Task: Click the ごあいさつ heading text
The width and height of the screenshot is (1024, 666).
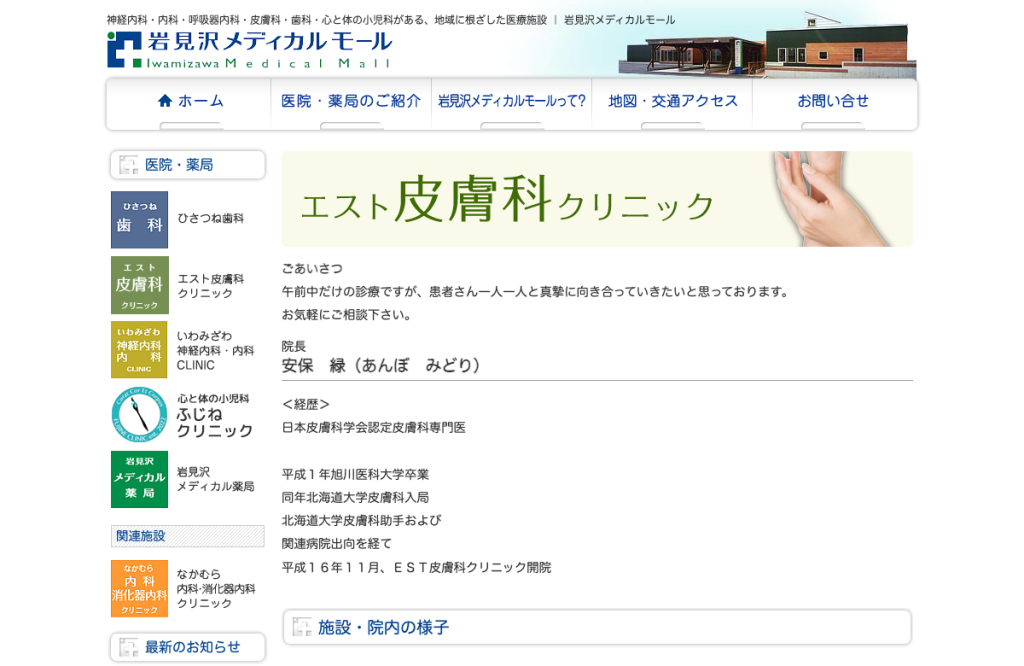Action: click(x=312, y=268)
